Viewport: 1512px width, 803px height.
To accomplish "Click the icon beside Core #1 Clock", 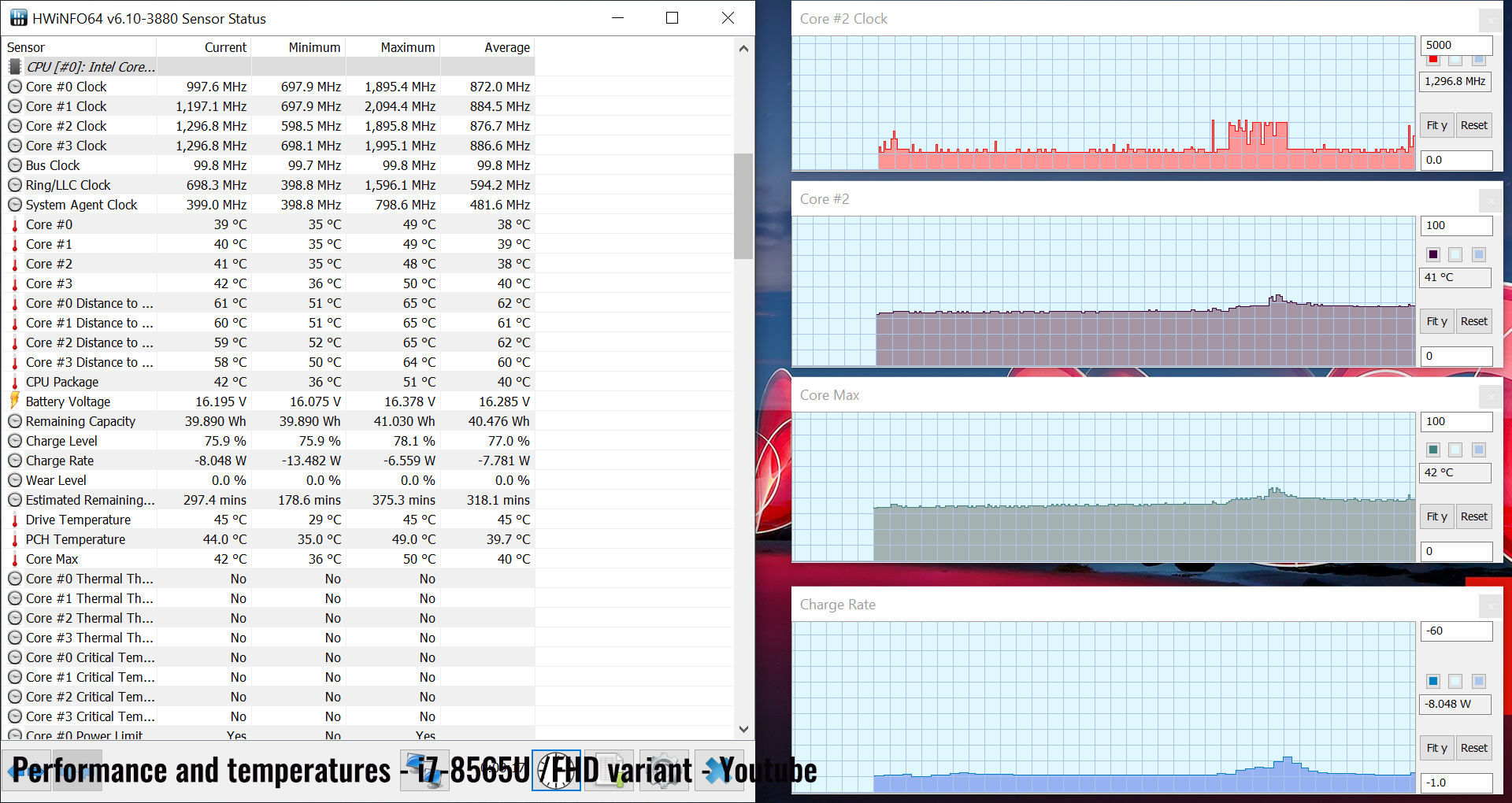I will [15, 106].
